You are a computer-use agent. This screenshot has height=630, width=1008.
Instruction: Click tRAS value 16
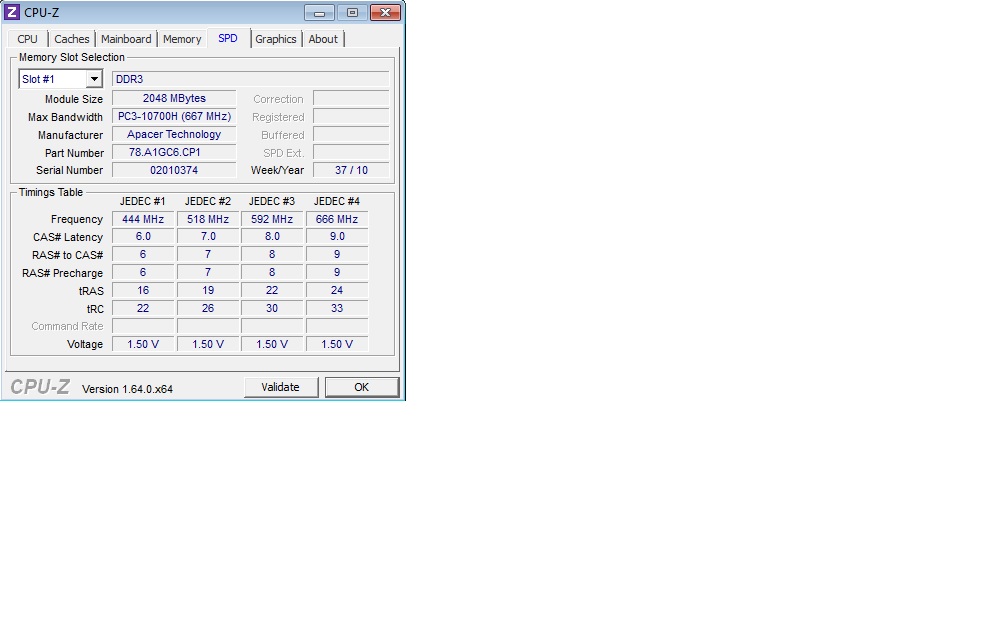(x=143, y=291)
